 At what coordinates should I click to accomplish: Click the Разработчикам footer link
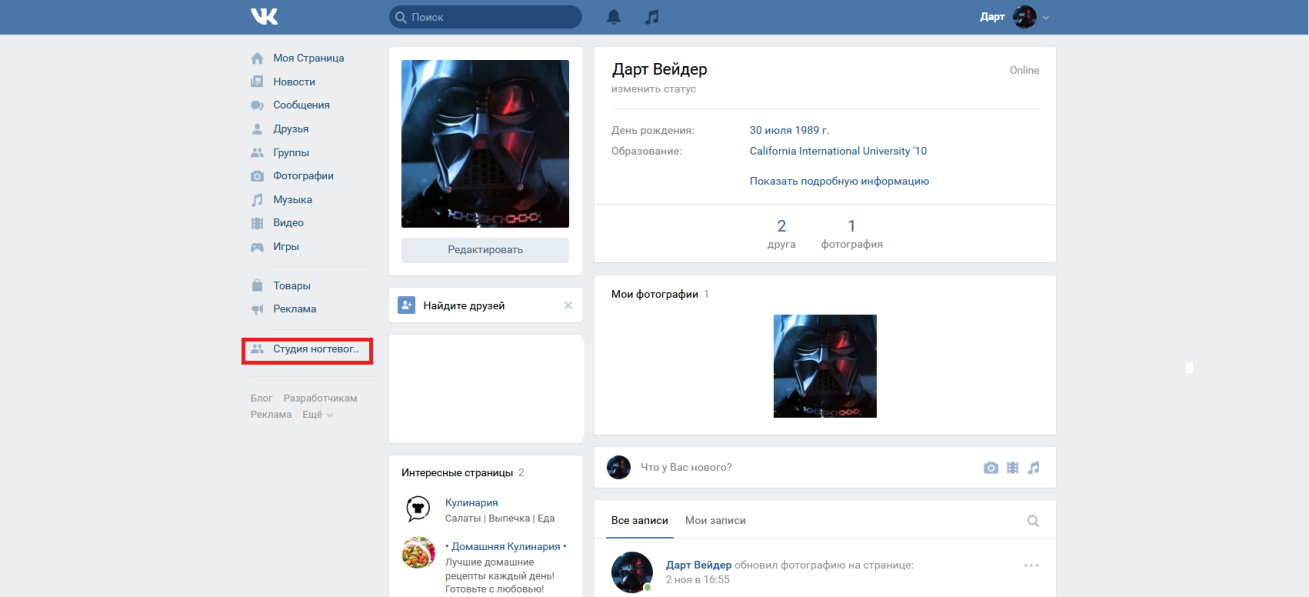(320, 398)
